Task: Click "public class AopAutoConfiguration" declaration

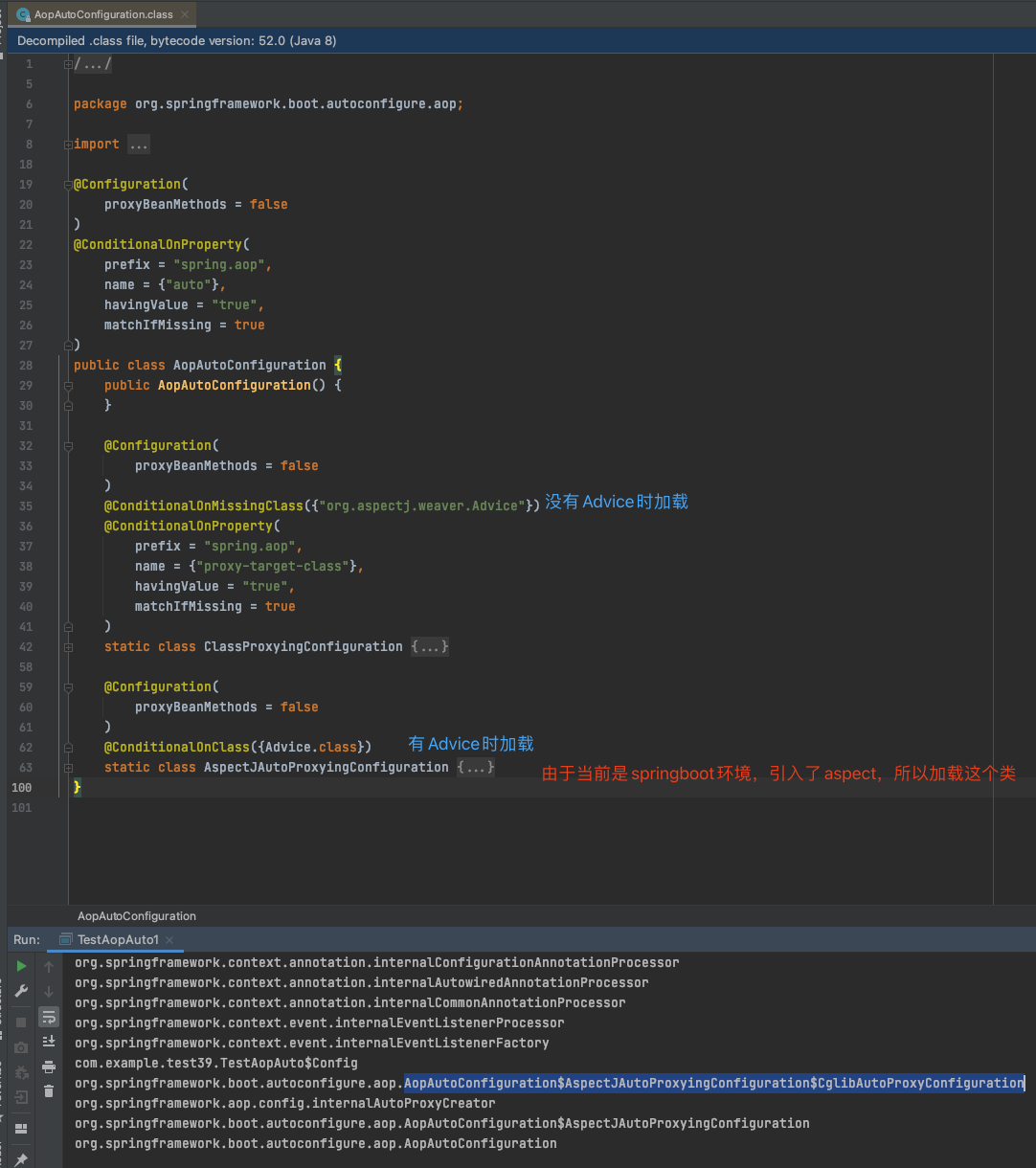Action: point(200,366)
